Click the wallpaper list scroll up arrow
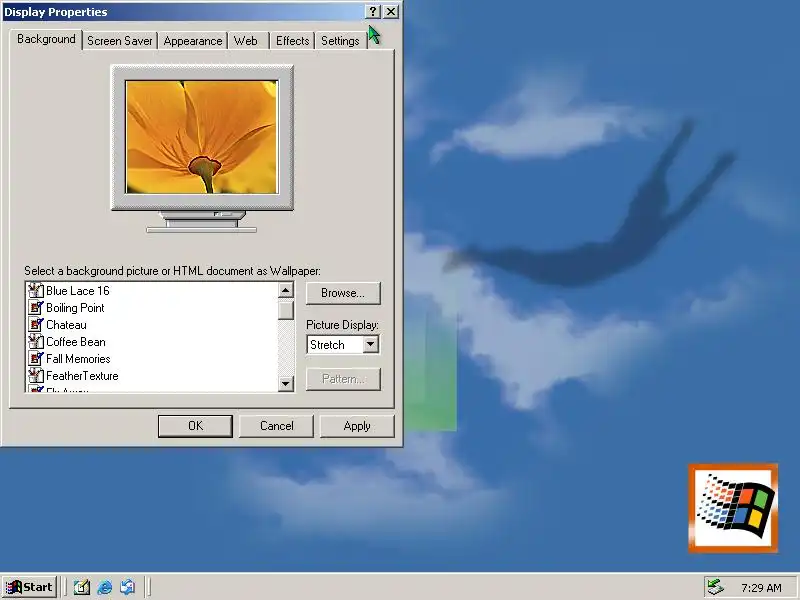 [286, 290]
